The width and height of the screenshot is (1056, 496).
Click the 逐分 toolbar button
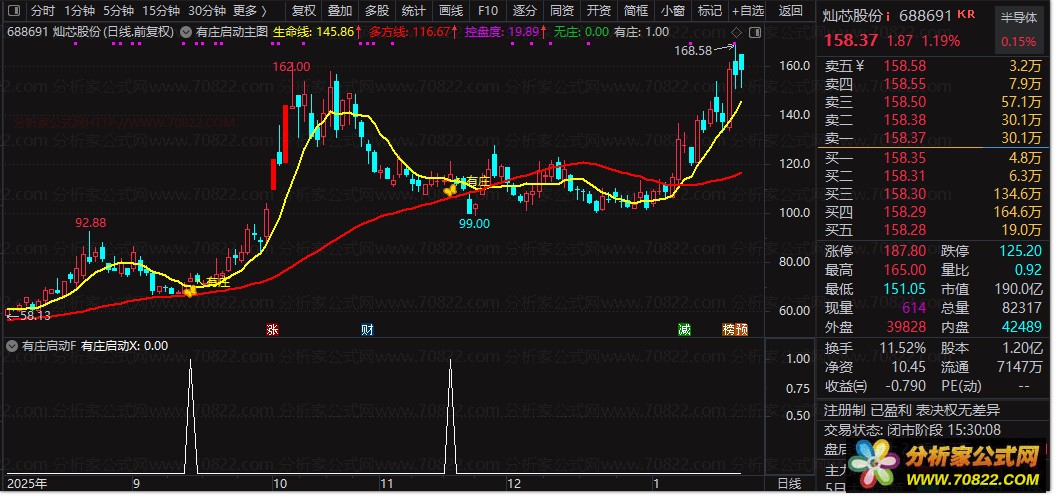pos(525,11)
